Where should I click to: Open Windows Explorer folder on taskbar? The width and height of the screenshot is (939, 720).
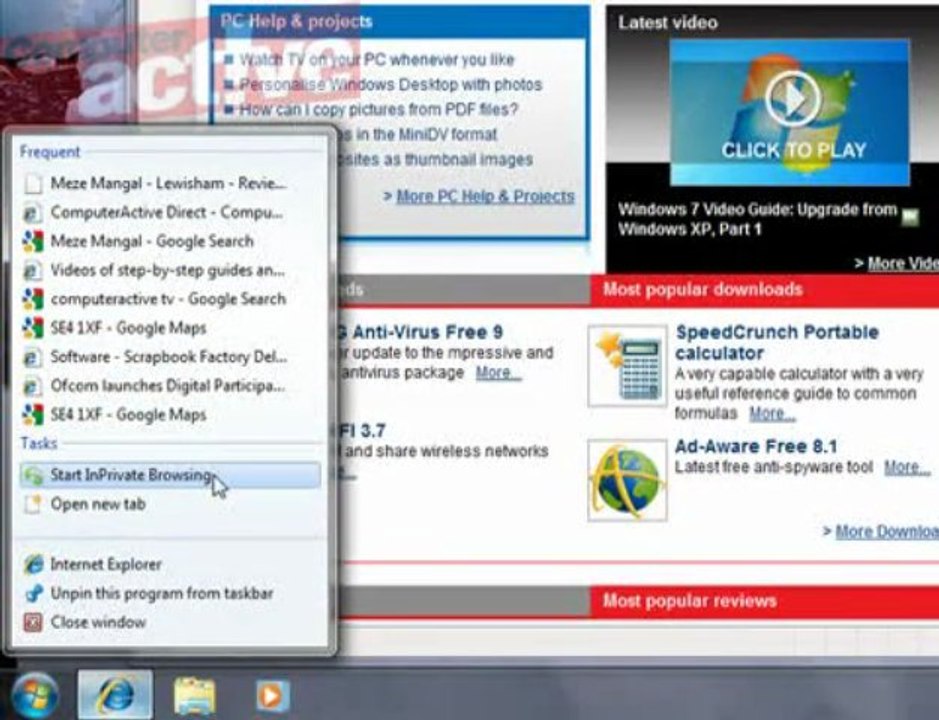(x=194, y=696)
